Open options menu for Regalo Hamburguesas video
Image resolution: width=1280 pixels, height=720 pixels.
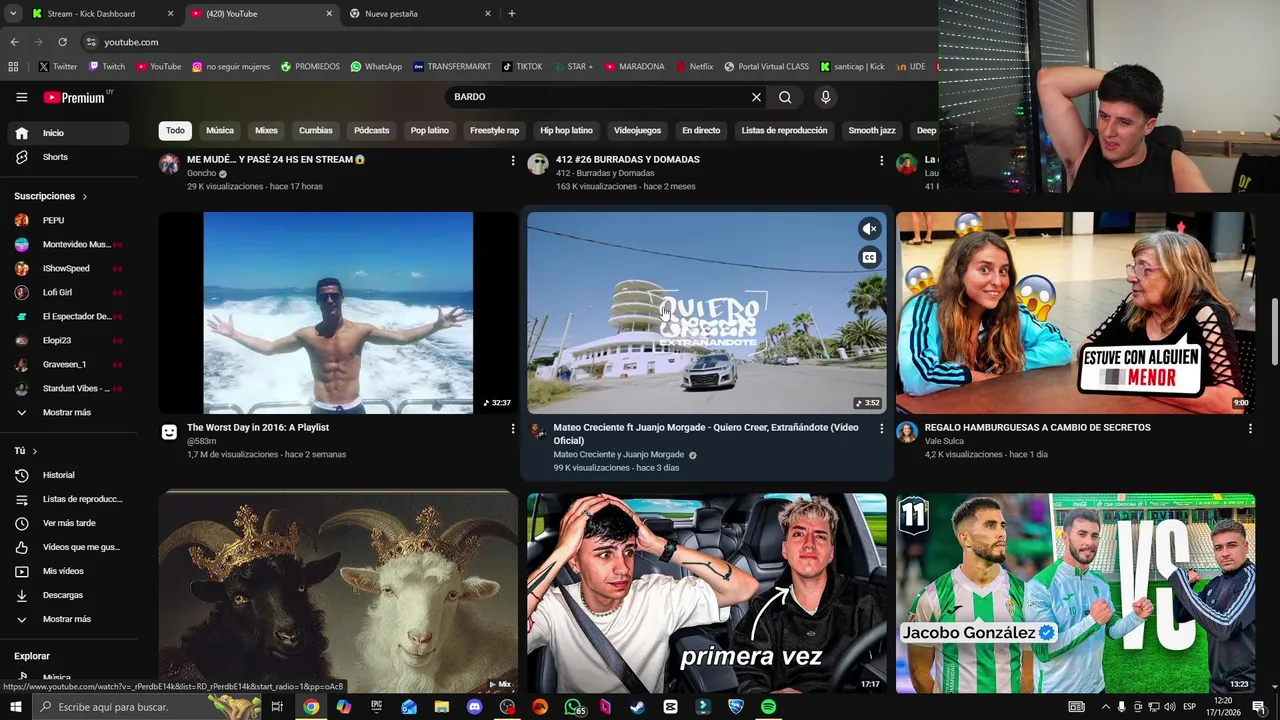[1250, 428]
